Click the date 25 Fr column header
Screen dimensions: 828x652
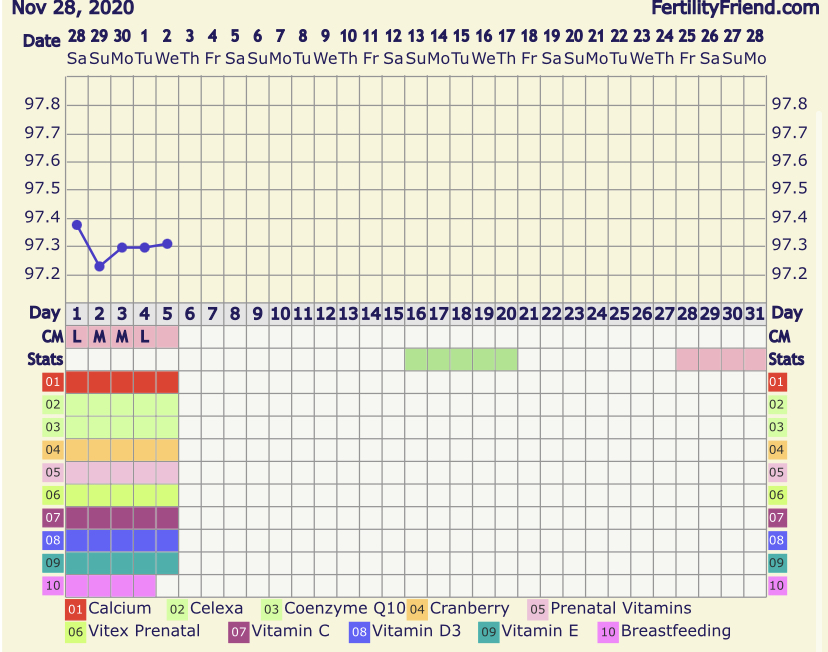coord(687,46)
